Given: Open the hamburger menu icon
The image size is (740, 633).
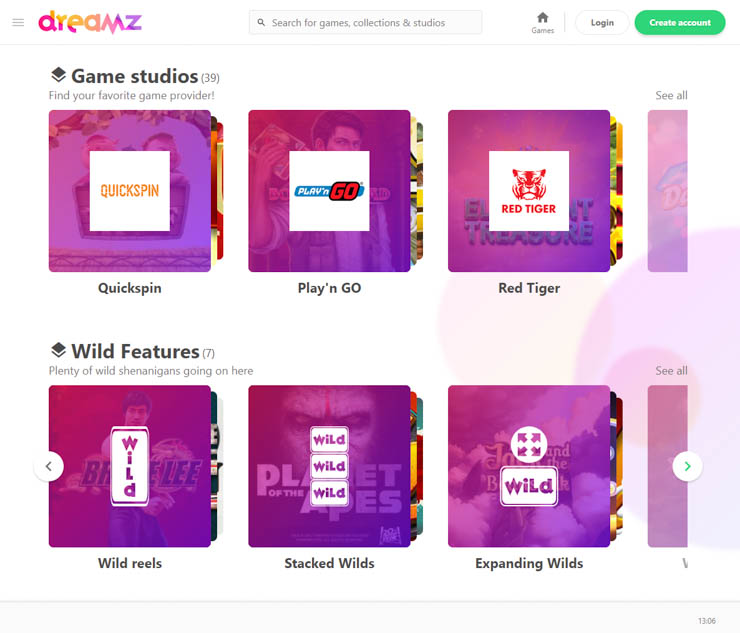Looking at the screenshot, I should coord(18,22).
